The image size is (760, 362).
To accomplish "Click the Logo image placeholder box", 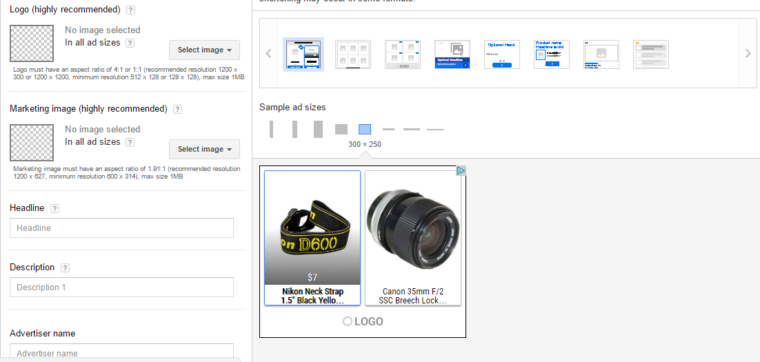I will tap(32, 43).
